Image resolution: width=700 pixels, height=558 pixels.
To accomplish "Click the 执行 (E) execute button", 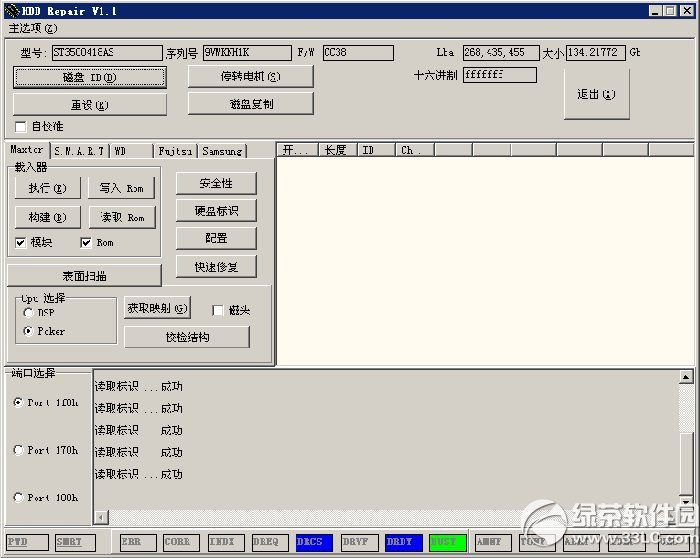I will 48,188.
